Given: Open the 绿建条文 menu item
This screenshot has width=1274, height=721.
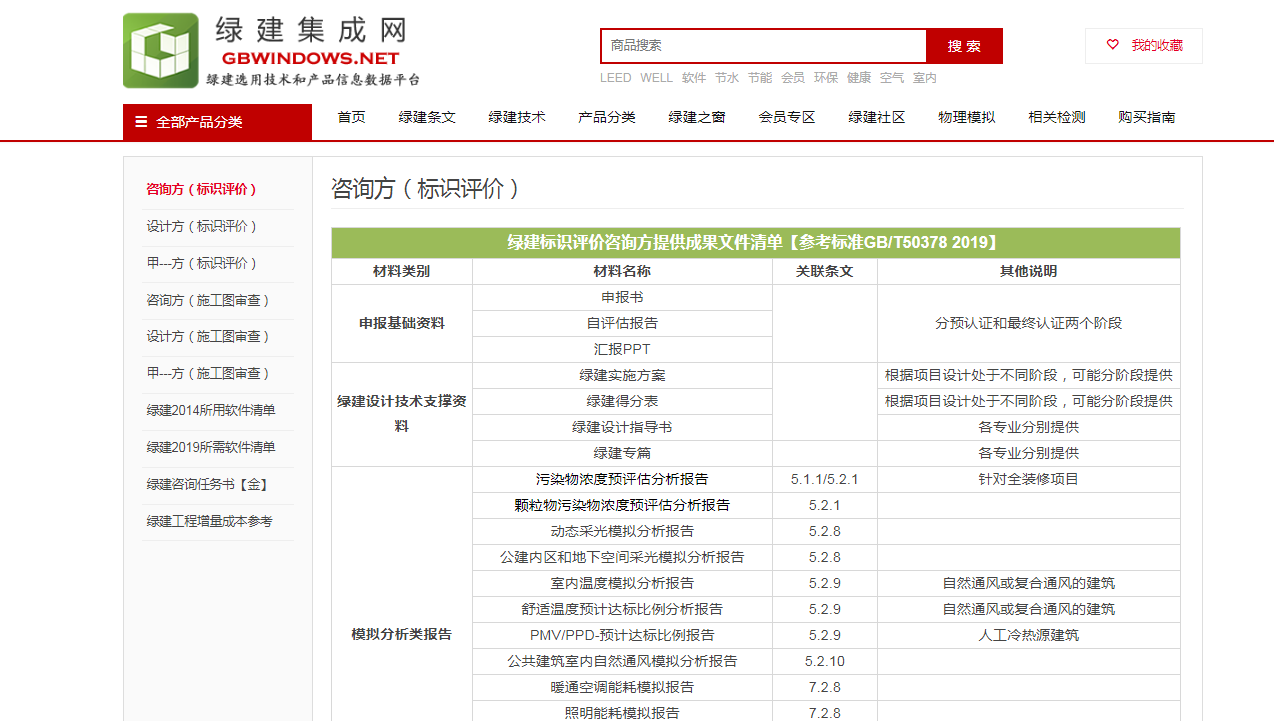Looking at the screenshot, I should (x=427, y=117).
